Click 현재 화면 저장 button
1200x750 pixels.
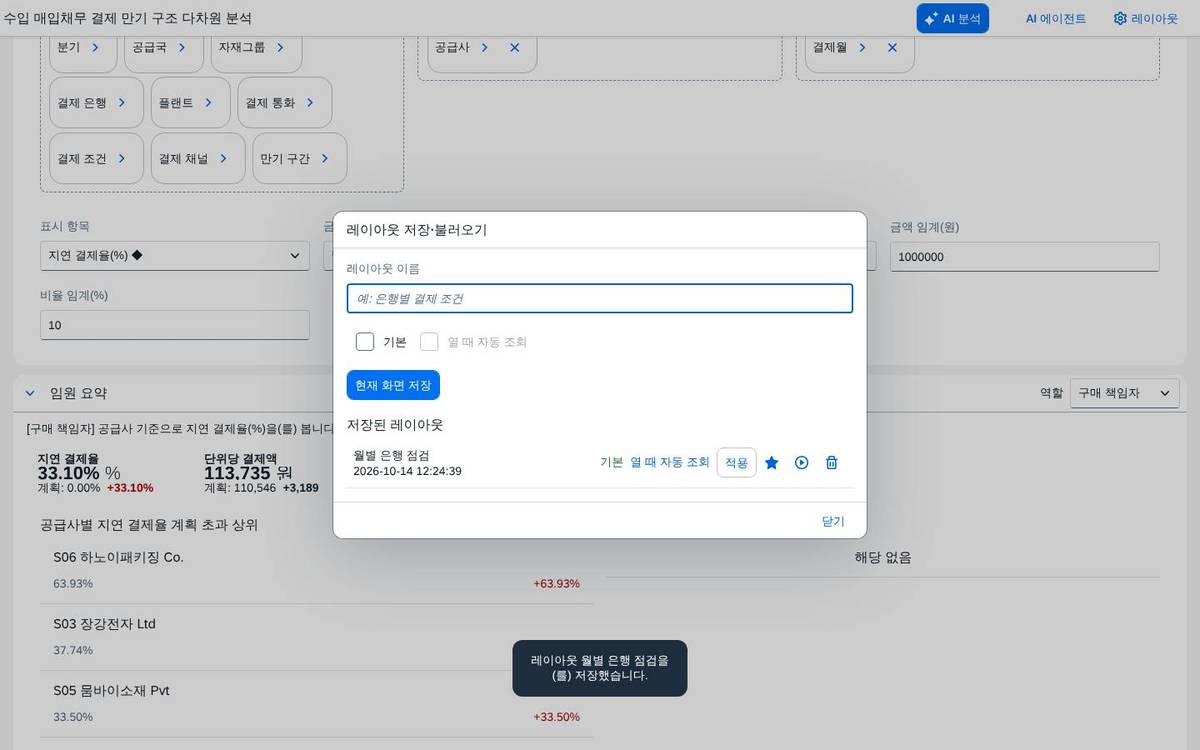pyautogui.click(x=393, y=385)
